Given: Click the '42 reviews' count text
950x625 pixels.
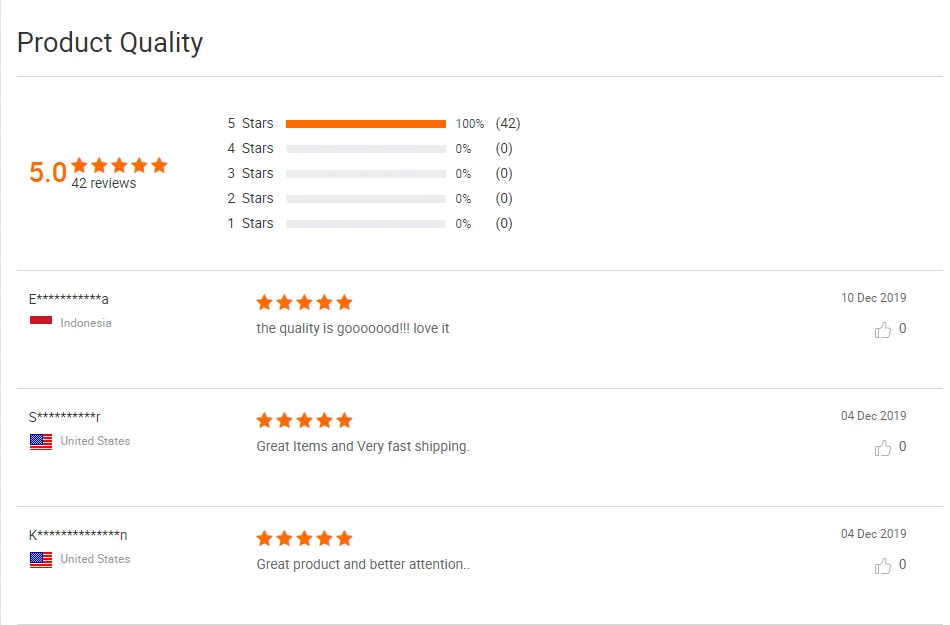Looking at the screenshot, I should pos(104,184).
